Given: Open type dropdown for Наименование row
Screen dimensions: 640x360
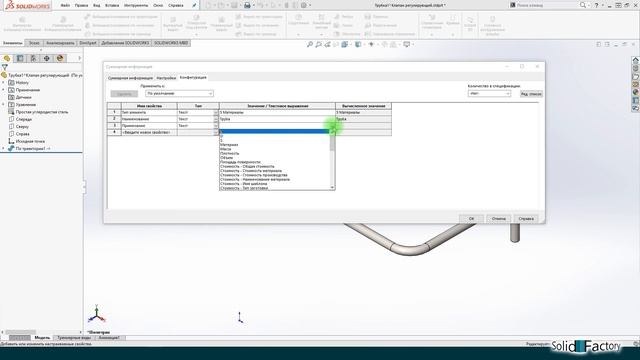Looking at the screenshot, I should tap(216, 119).
